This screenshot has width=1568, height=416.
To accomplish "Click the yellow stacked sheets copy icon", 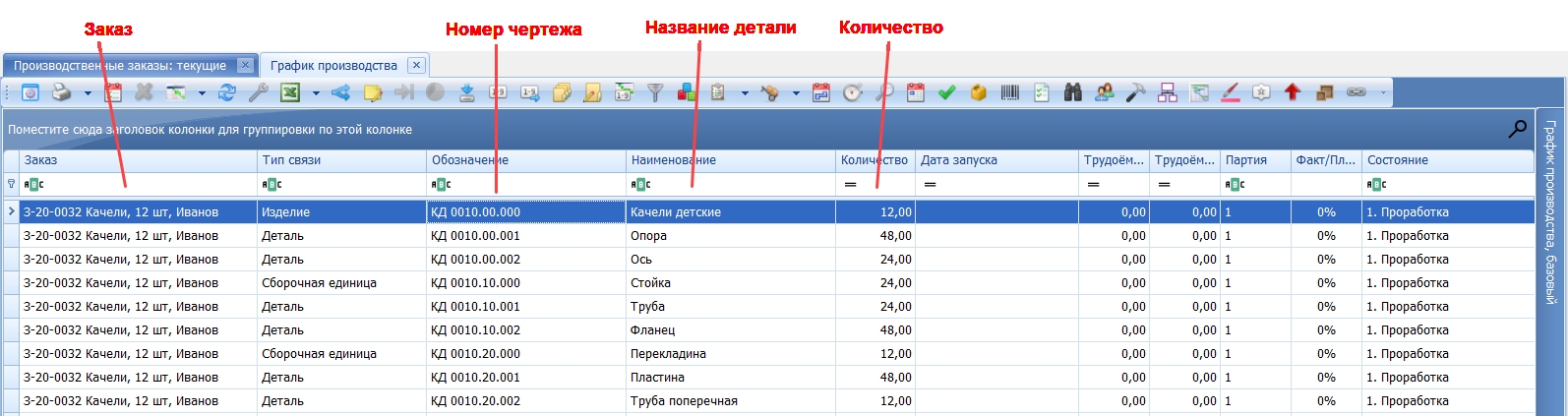I will pos(562,92).
